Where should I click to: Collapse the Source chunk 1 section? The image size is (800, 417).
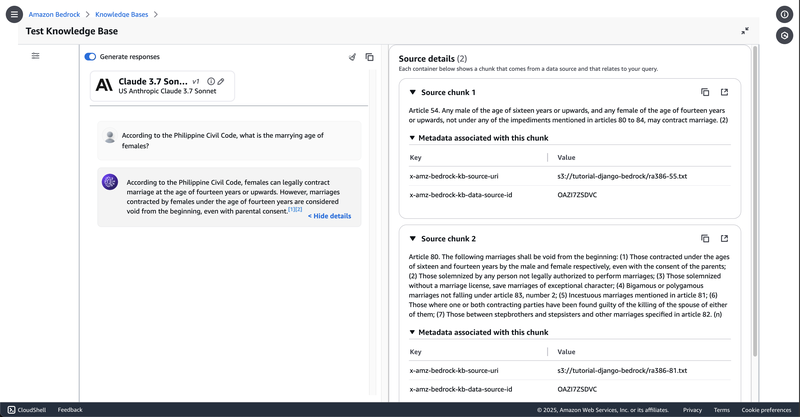click(x=413, y=92)
